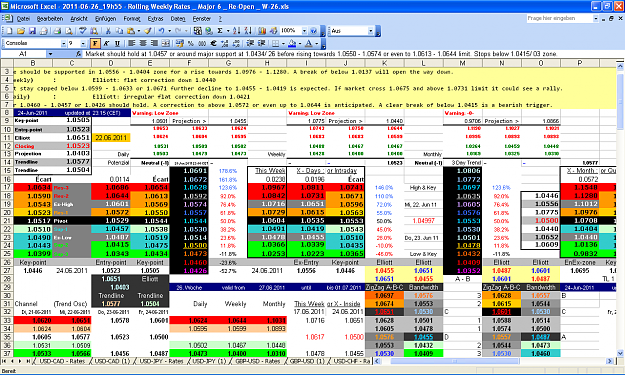Click Decrease Indent icon
Image resolution: width=625 pixels, height=375 pixels.
(250, 43)
